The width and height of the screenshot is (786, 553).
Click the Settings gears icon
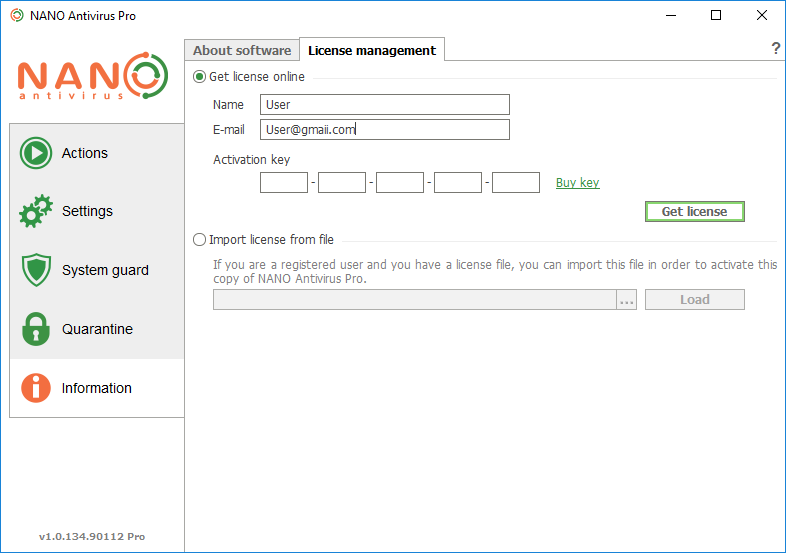pos(36,211)
